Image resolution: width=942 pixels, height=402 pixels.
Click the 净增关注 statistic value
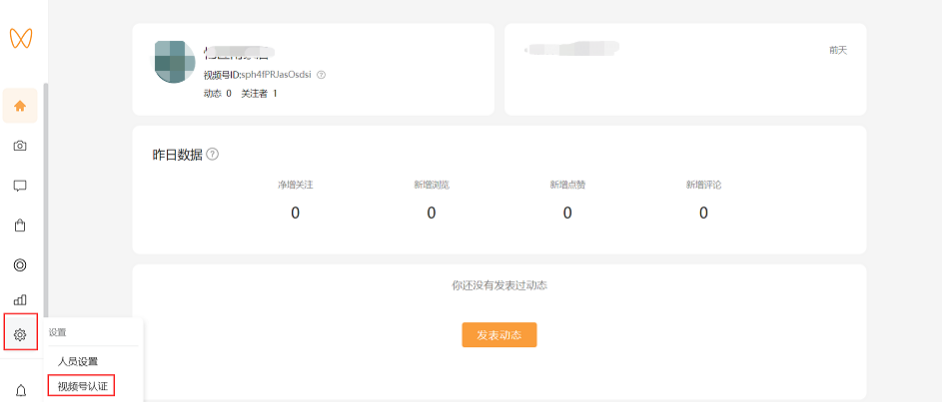(x=295, y=213)
